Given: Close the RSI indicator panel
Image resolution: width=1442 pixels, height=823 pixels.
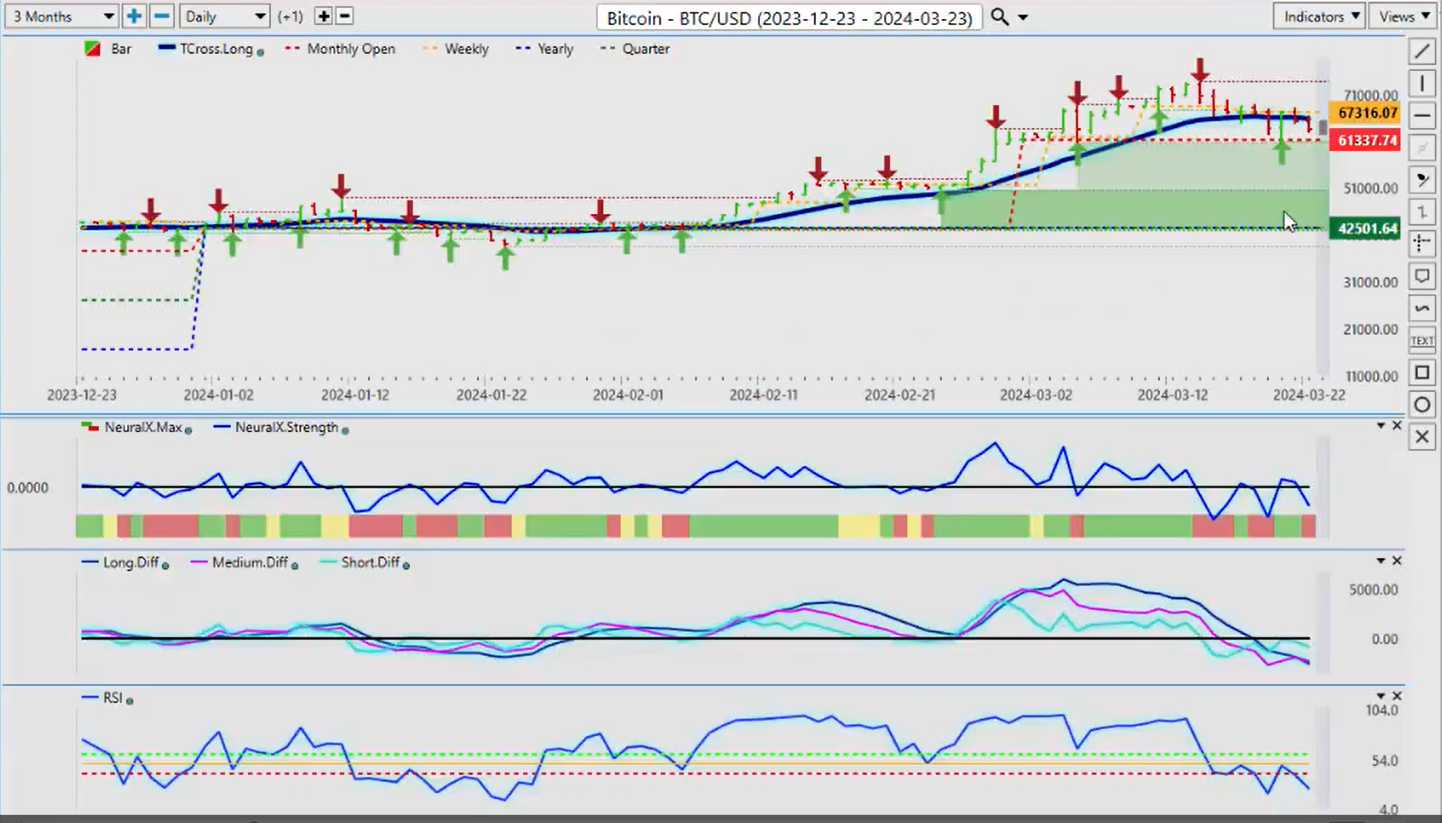Looking at the screenshot, I should 1397,696.
